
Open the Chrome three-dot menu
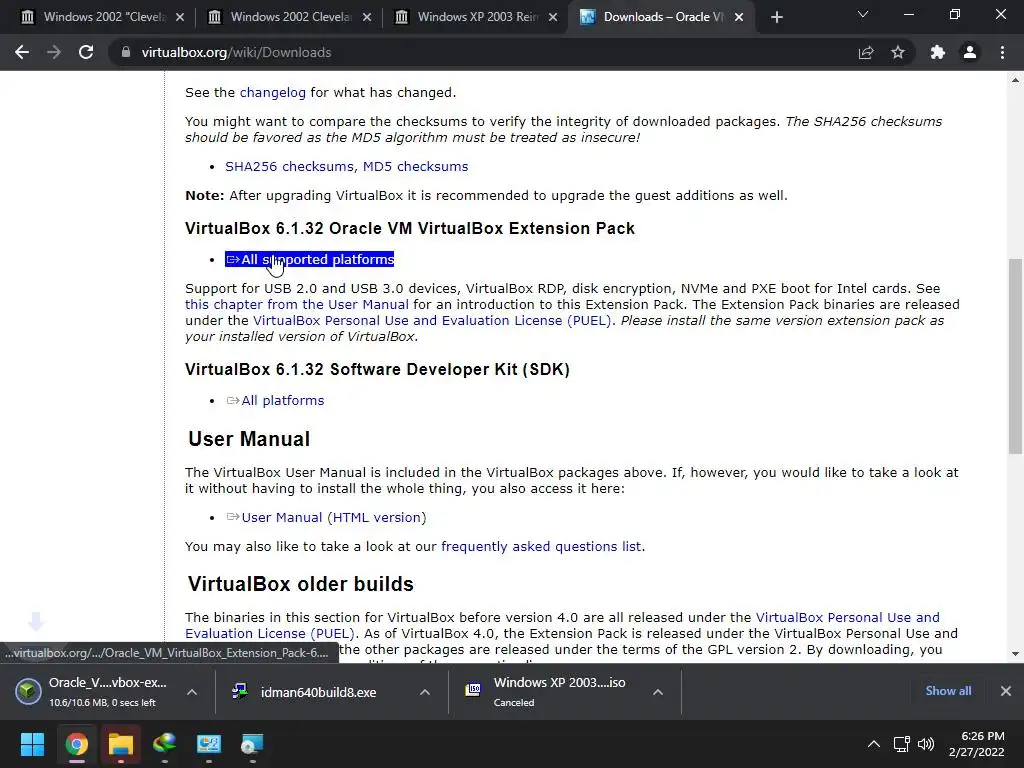click(x=1002, y=52)
